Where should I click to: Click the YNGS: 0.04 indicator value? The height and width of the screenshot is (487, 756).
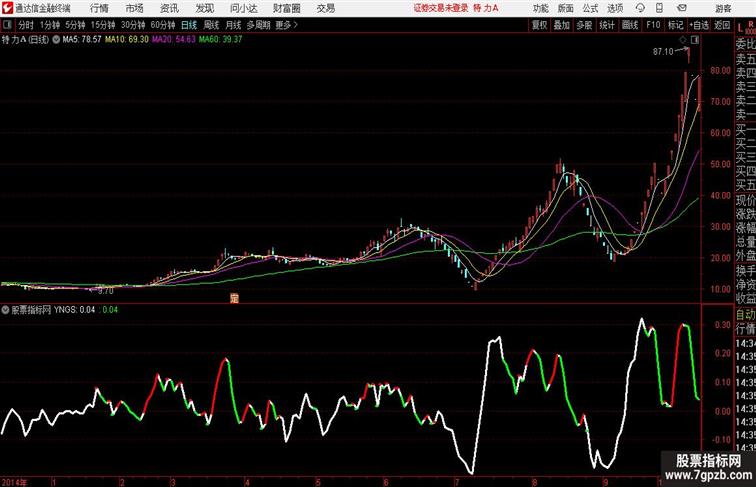(74, 310)
